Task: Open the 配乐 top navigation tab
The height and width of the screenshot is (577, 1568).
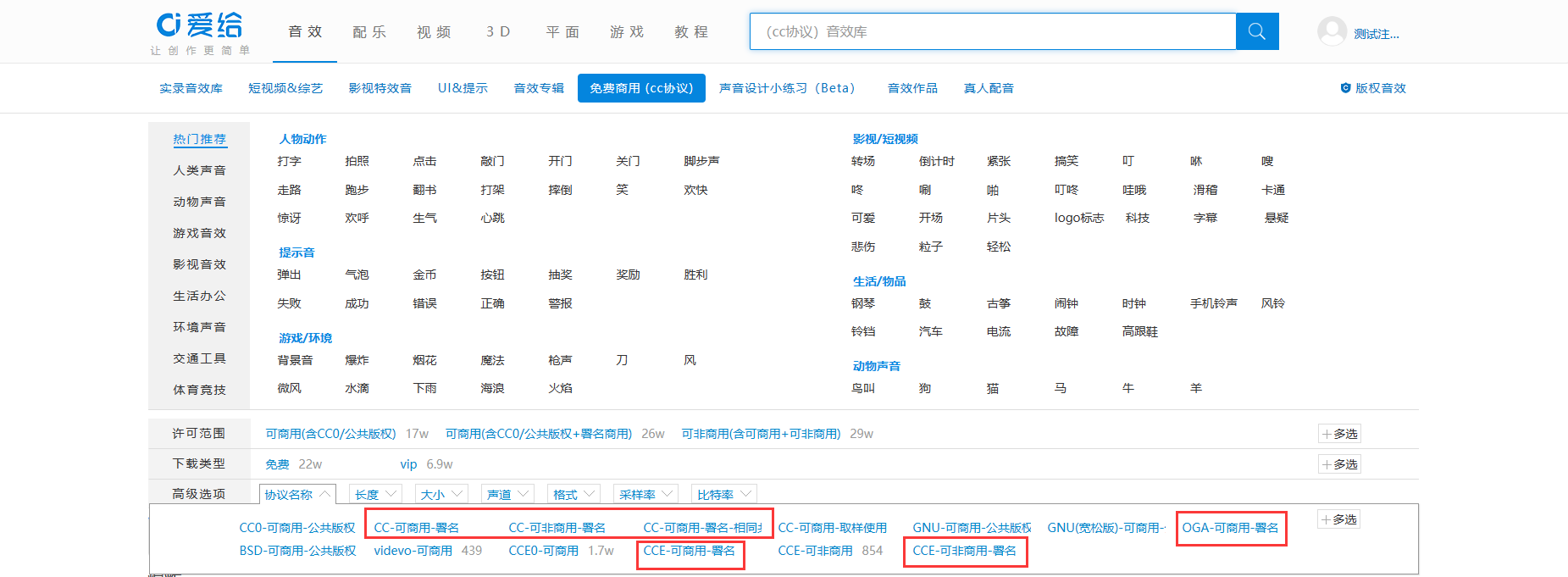Action: 369,31
